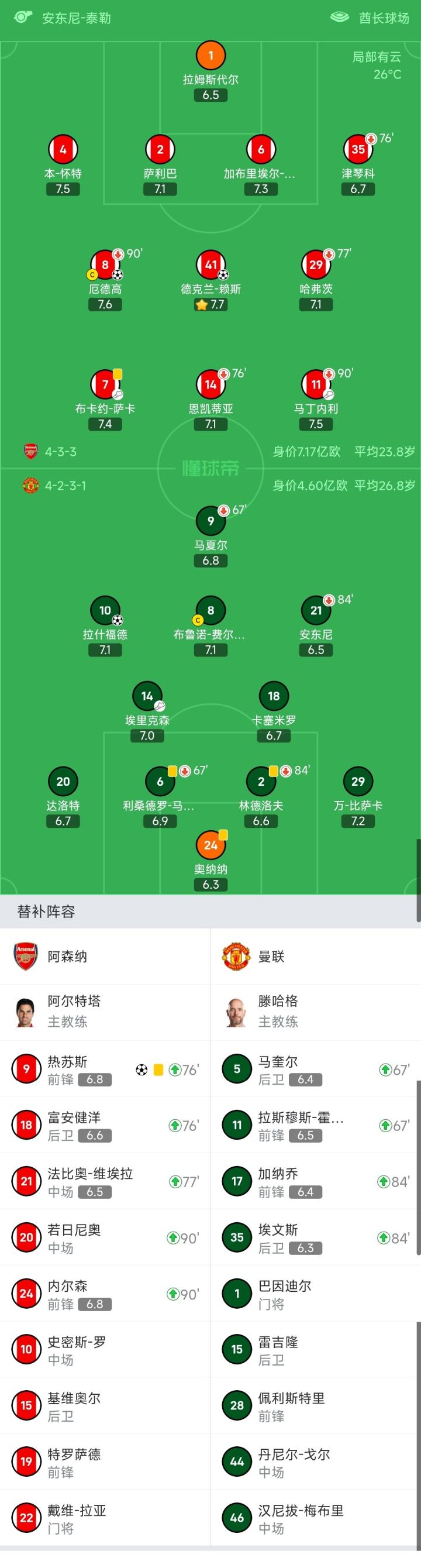Select substitute 热苏斯 row

click(x=105, y=1070)
